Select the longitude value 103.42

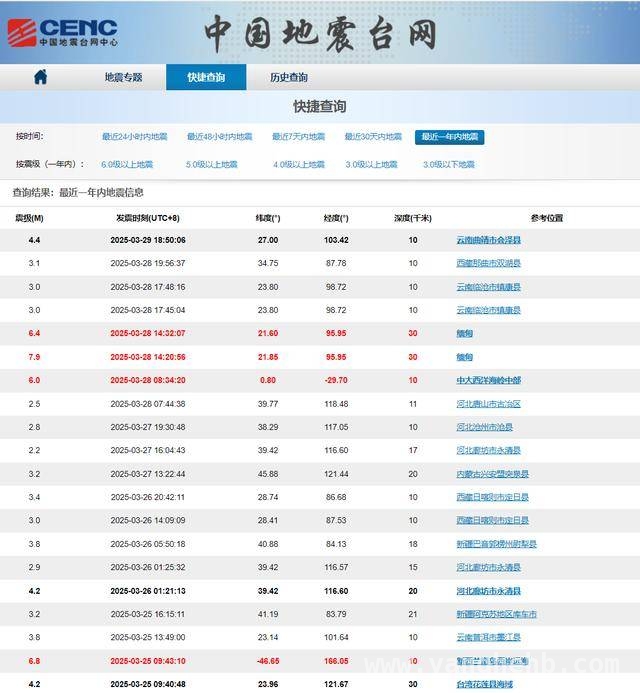coord(336,240)
